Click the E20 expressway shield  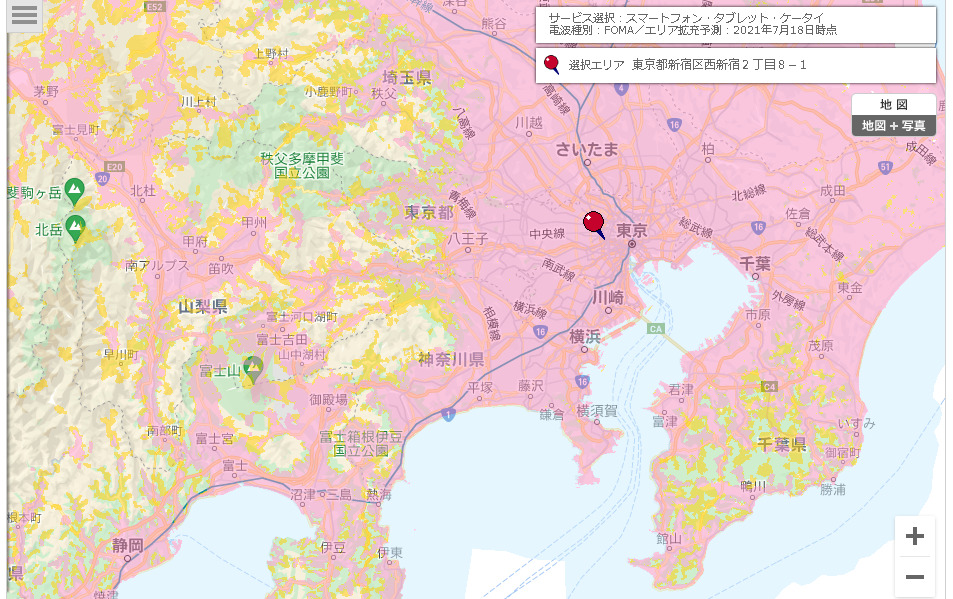coord(114,167)
